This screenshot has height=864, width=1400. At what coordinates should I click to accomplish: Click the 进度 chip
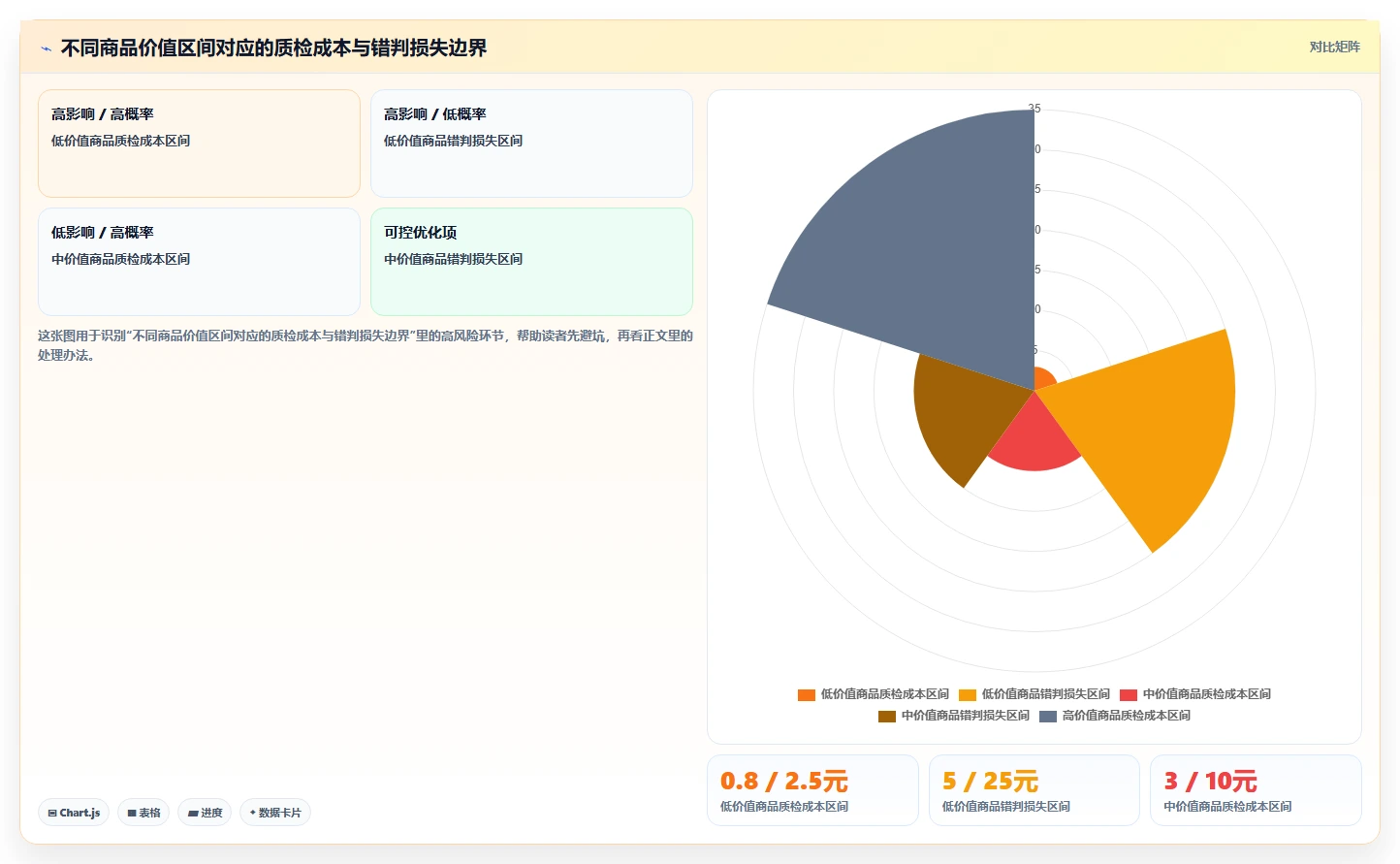point(205,813)
